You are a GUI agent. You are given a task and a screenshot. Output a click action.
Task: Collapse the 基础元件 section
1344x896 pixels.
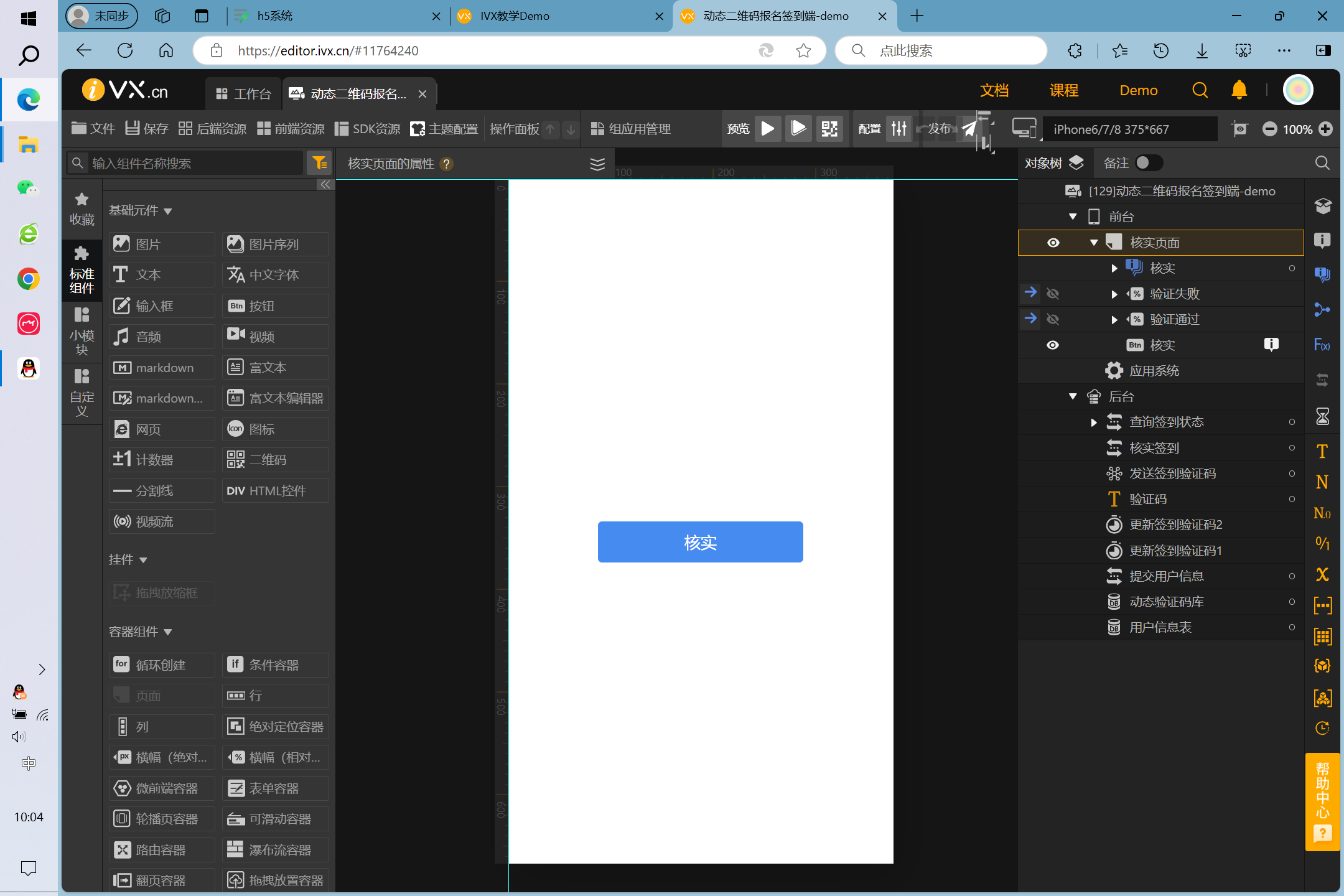click(x=167, y=211)
